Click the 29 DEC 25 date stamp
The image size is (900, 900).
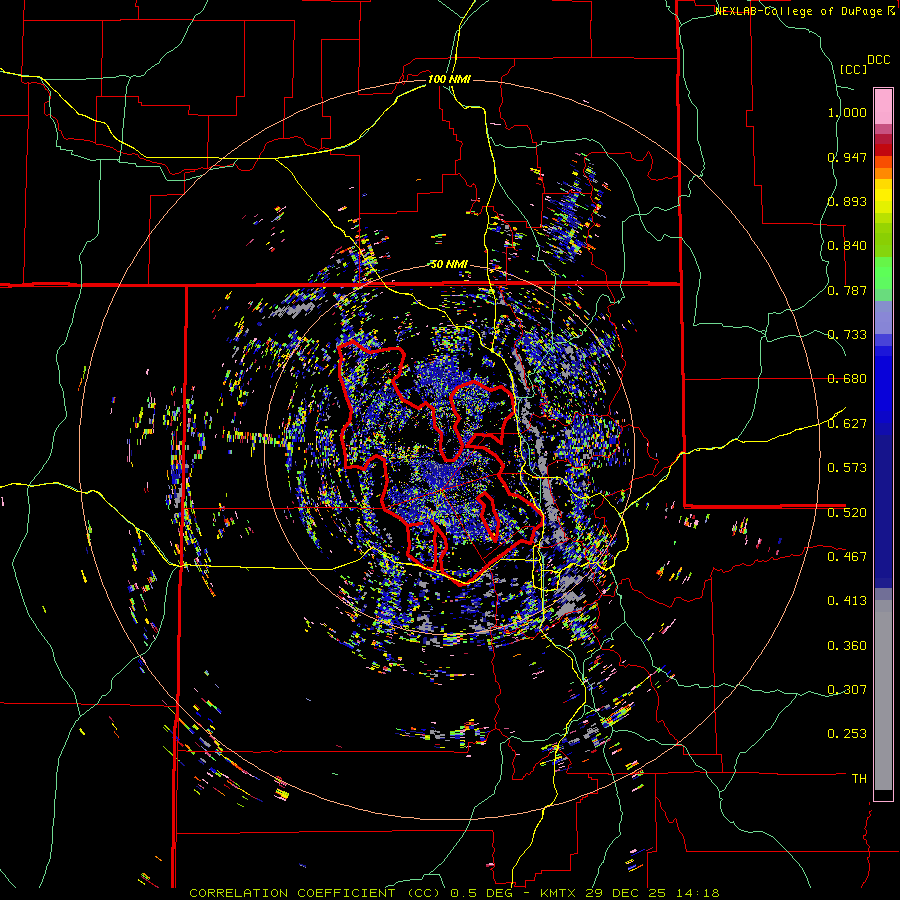coord(625,893)
